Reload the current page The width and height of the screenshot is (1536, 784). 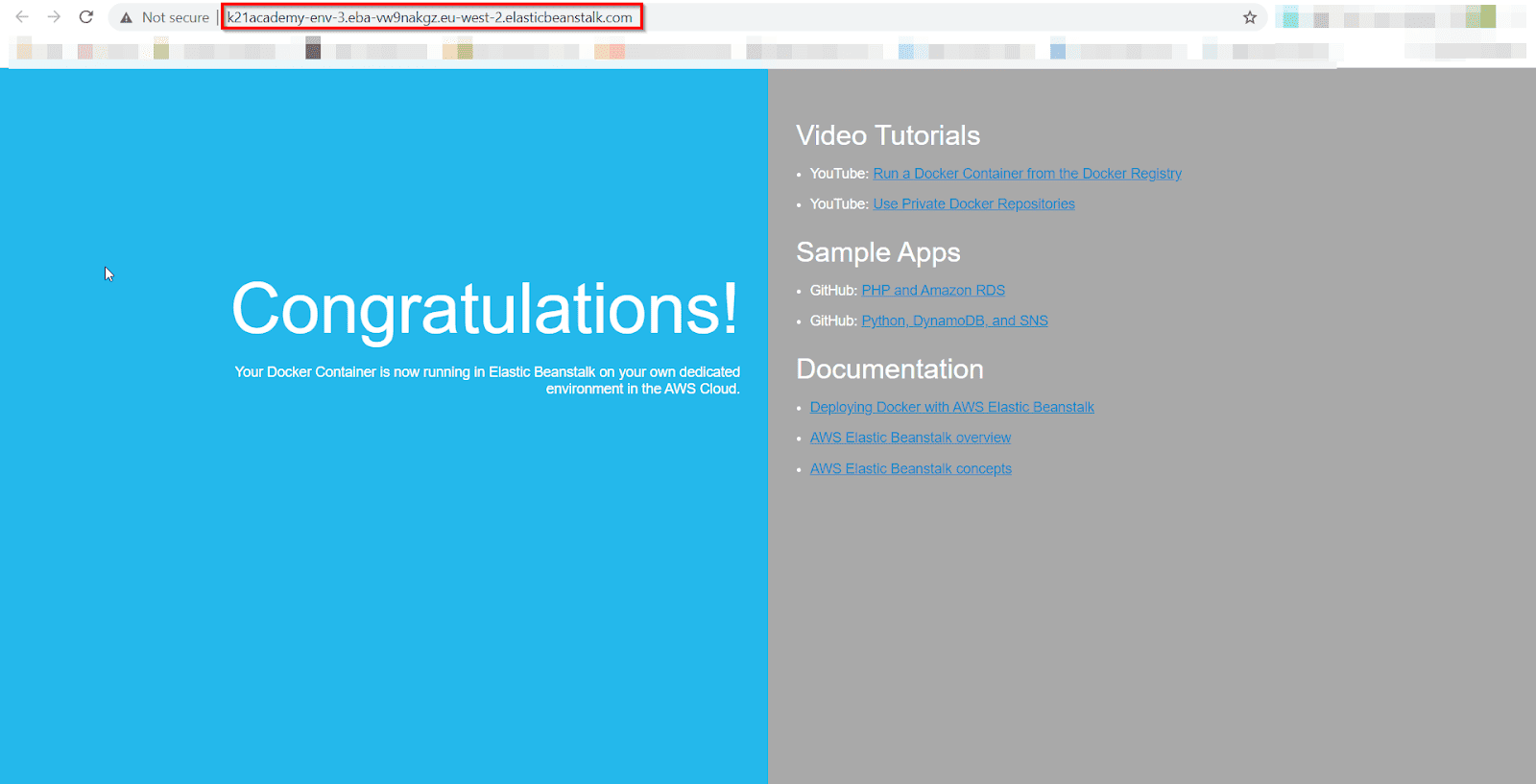click(x=86, y=17)
